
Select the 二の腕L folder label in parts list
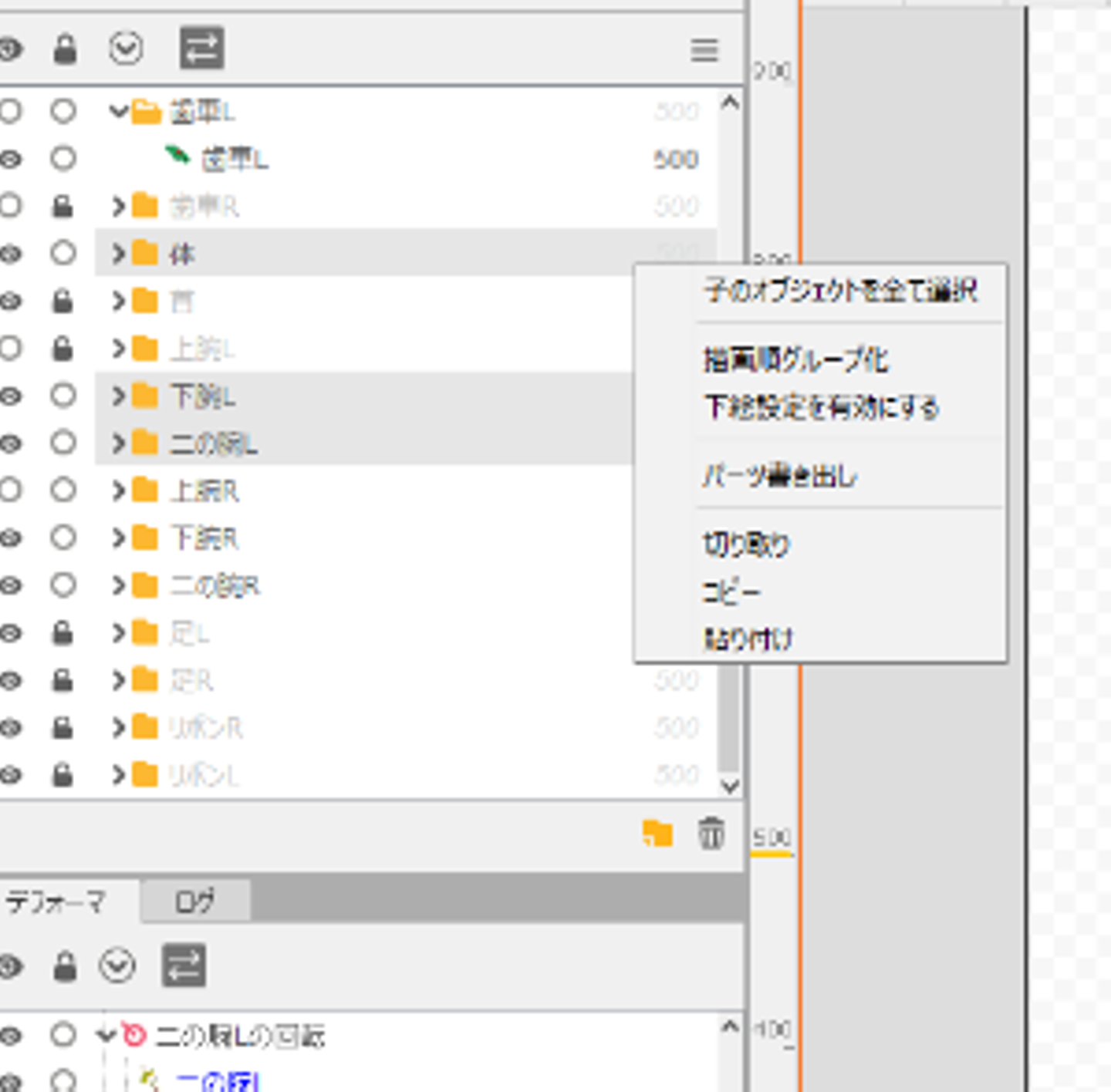point(214,444)
